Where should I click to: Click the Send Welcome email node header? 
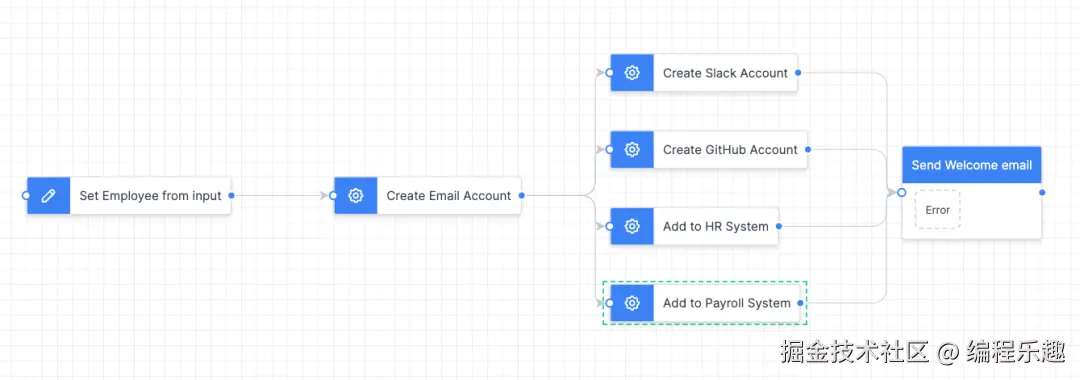[x=971, y=165]
